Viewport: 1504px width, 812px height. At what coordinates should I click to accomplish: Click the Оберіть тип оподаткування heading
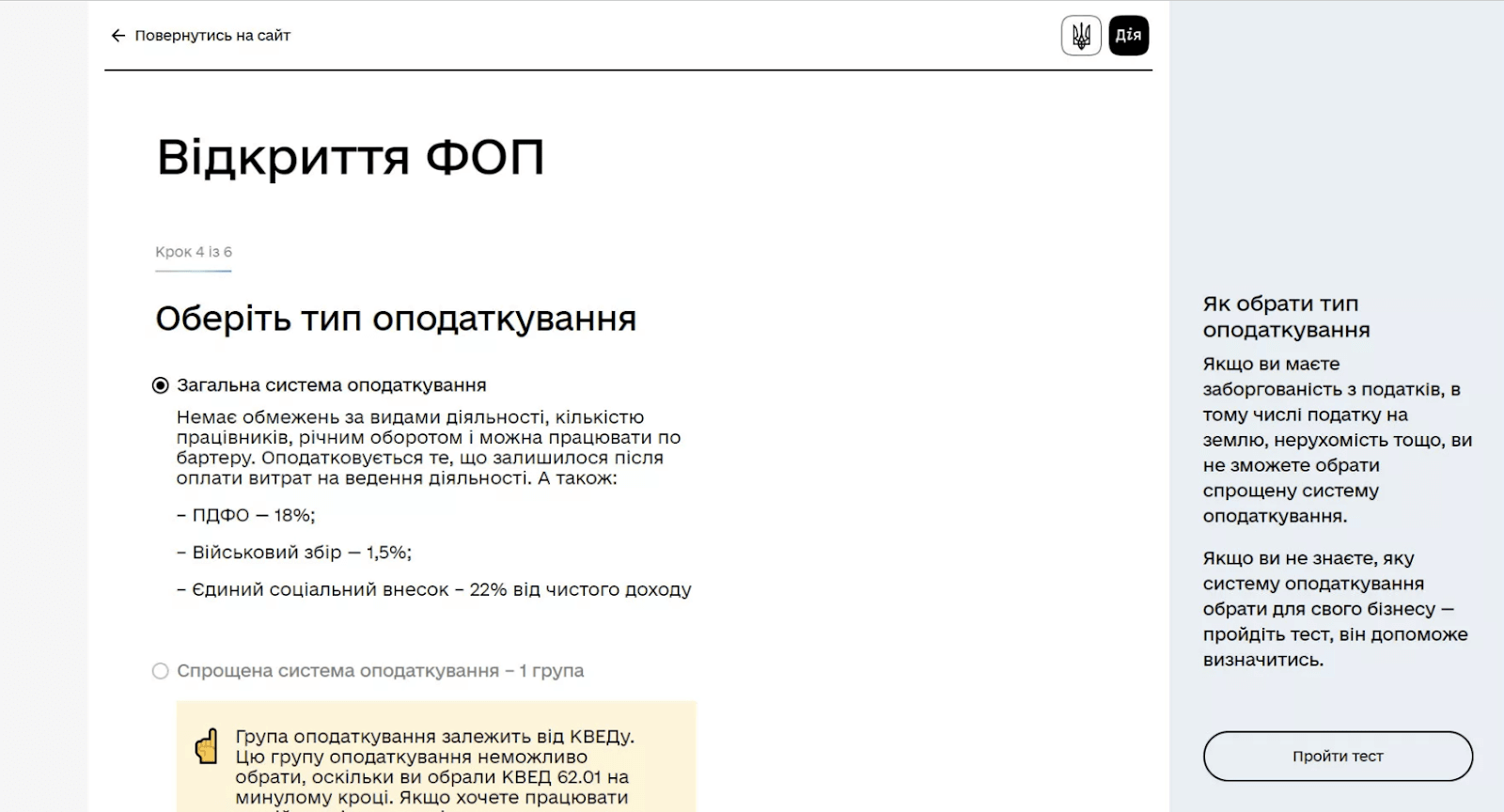coord(396,319)
